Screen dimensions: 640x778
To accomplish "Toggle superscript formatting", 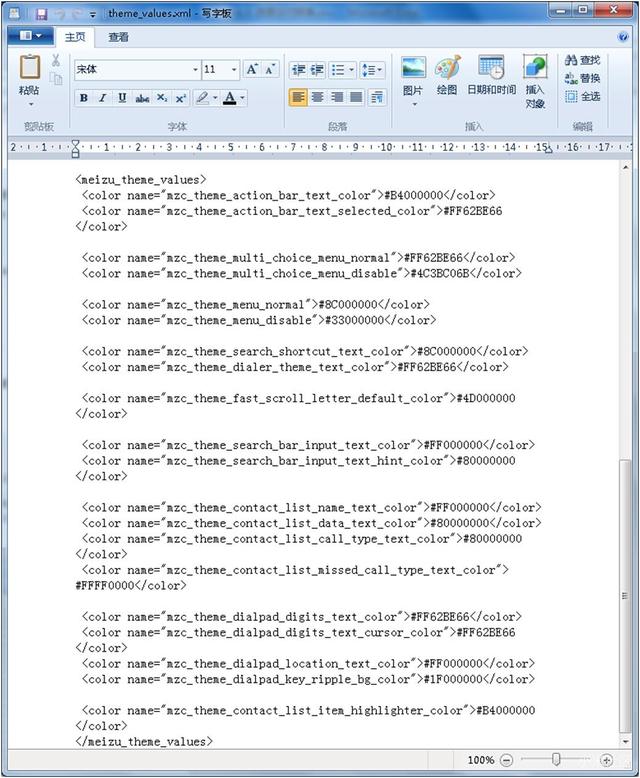I will click(181, 98).
